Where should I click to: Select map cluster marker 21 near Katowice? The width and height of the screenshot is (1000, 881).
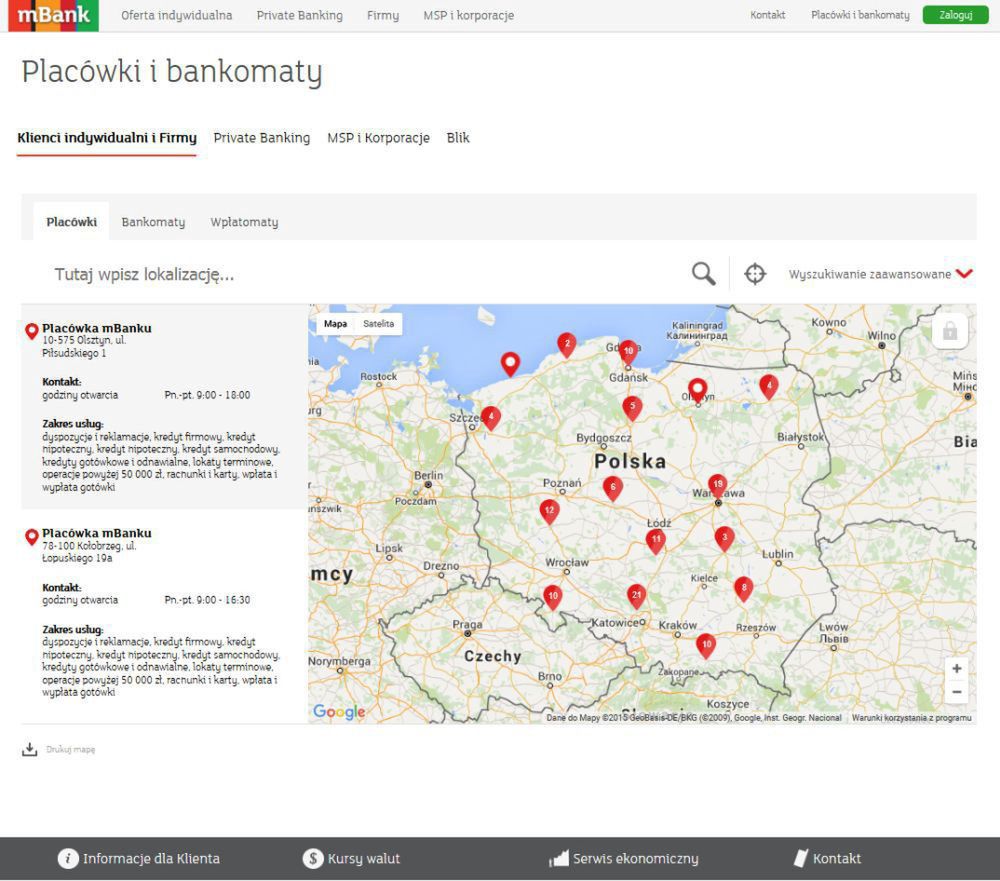[x=636, y=596]
